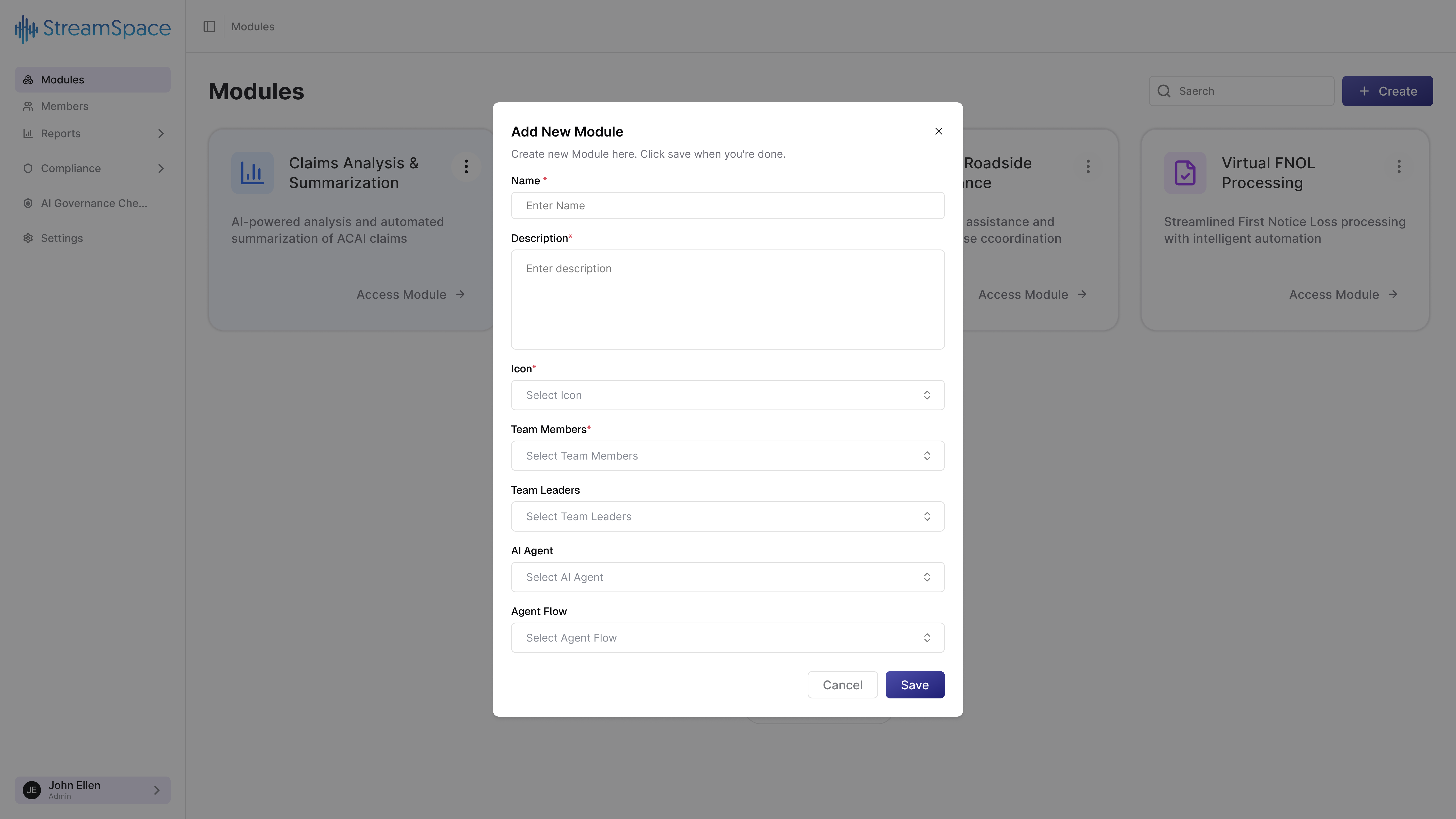This screenshot has width=1456, height=819.
Task: Expand John Ellen account menu chevron
Action: (x=157, y=790)
